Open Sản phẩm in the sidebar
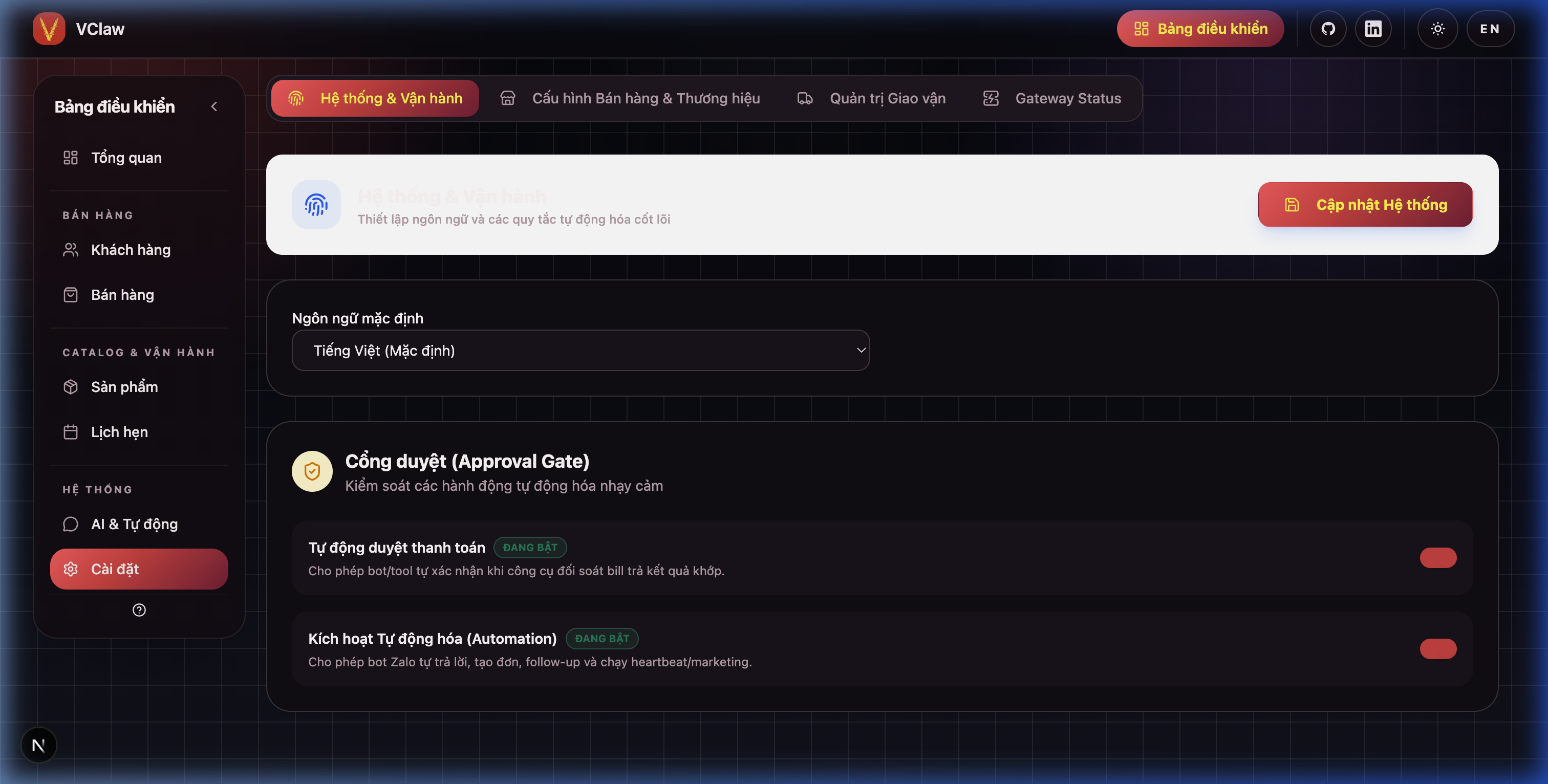Image resolution: width=1548 pixels, height=784 pixels. [x=139, y=387]
